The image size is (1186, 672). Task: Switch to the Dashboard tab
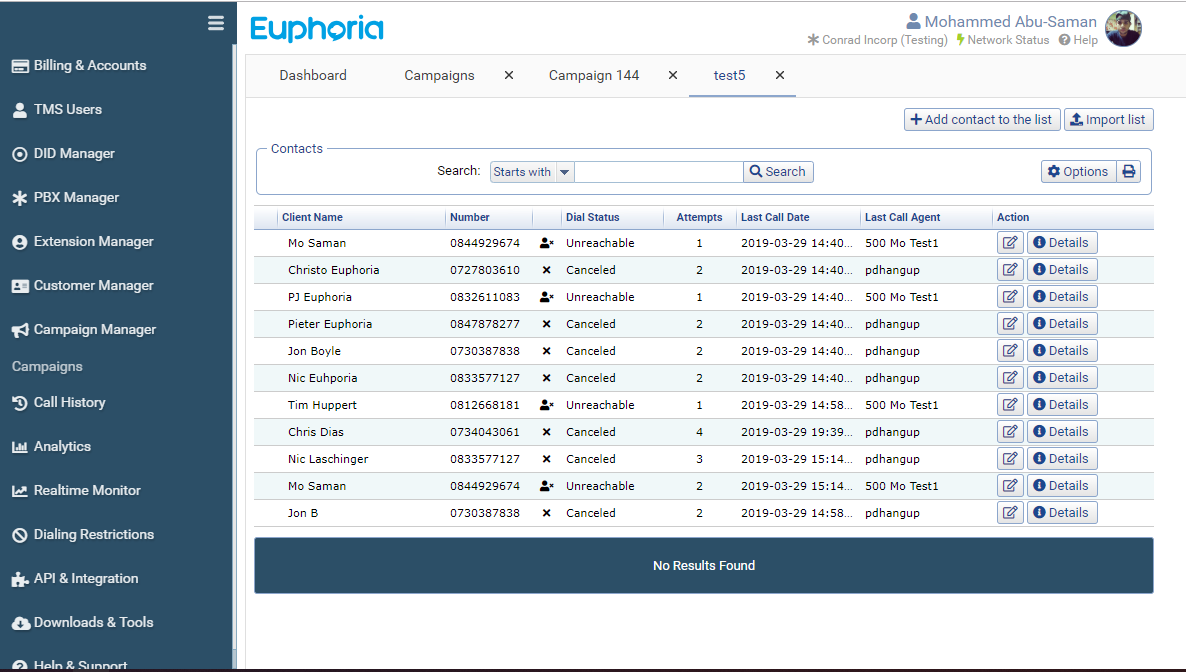pos(313,75)
